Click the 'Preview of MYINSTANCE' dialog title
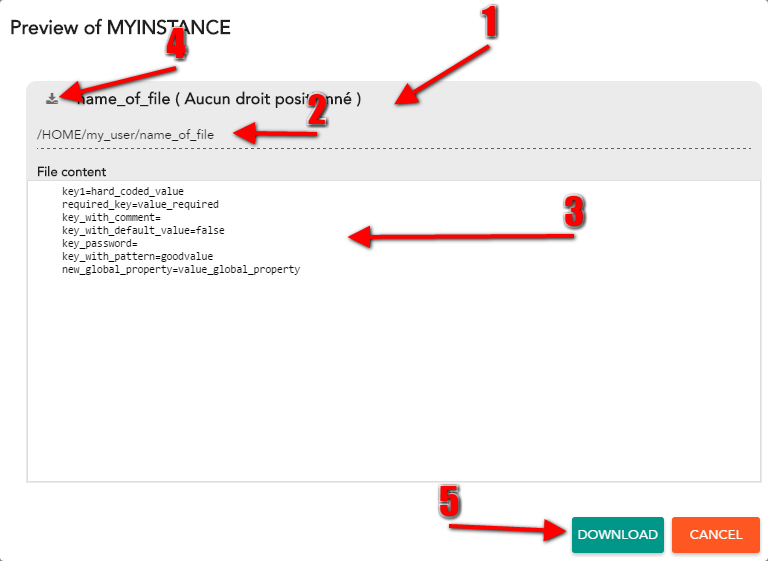 tap(120, 27)
